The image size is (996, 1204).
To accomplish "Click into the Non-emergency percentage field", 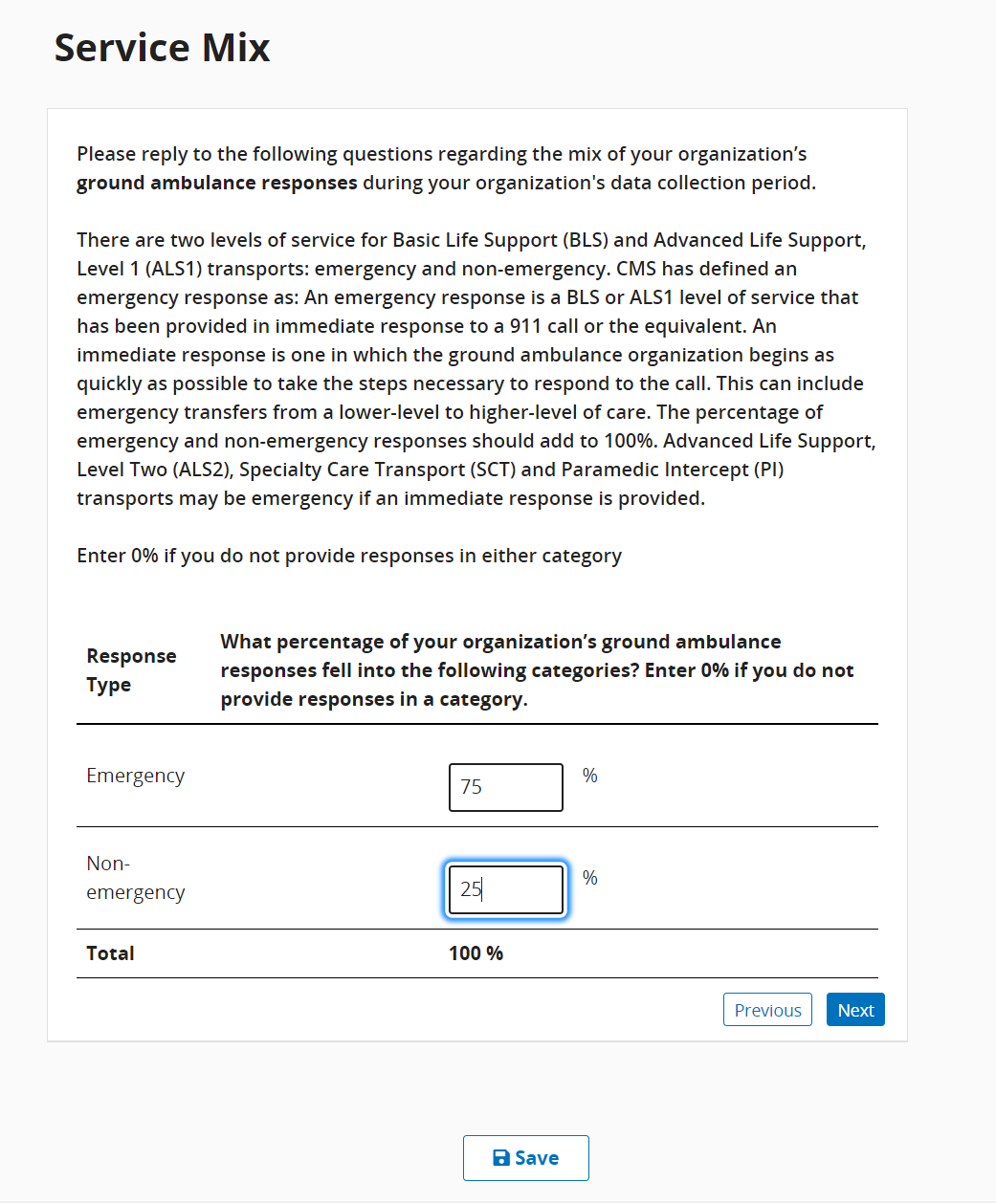I will 506,889.
